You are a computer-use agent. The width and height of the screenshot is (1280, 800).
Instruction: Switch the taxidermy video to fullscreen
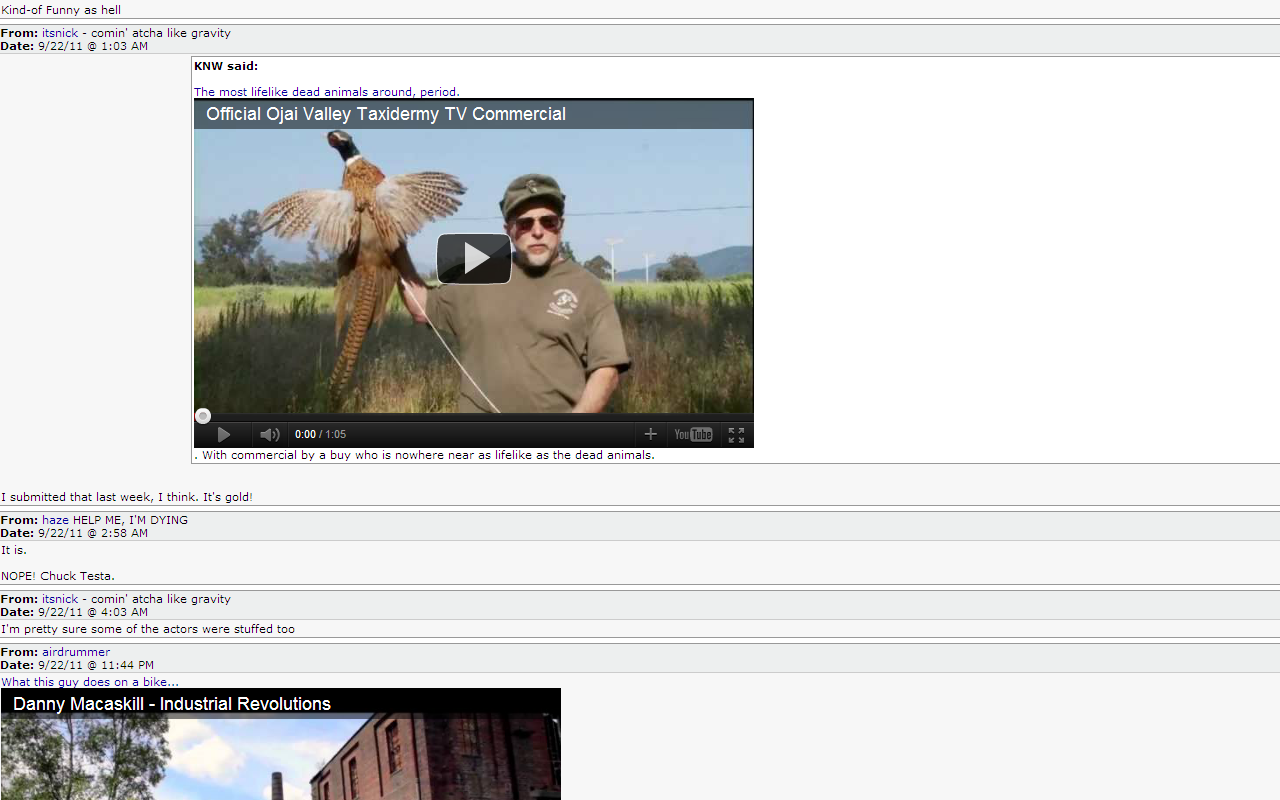tap(736, 435)
